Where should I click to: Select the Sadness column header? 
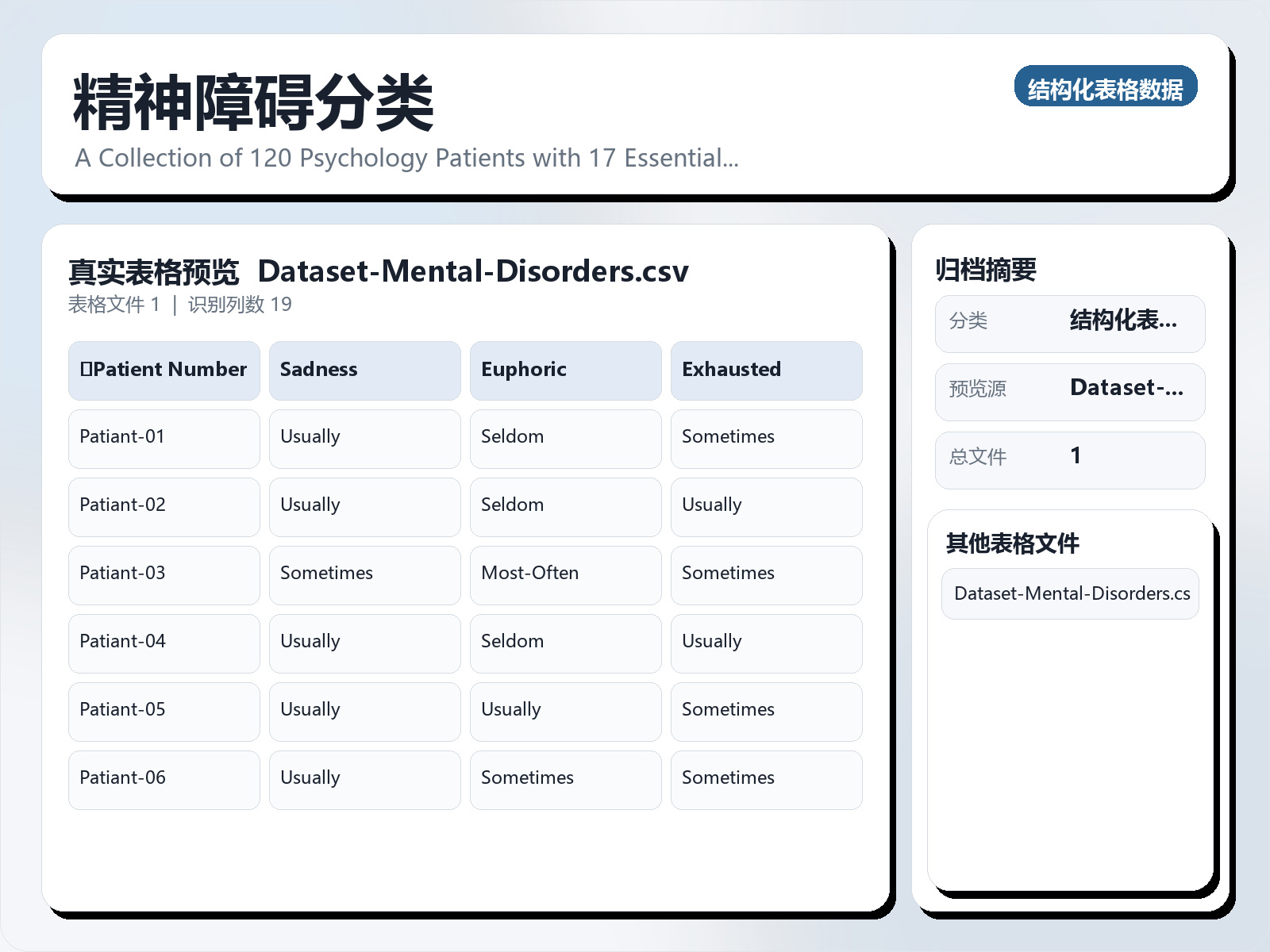coord(364,370)
